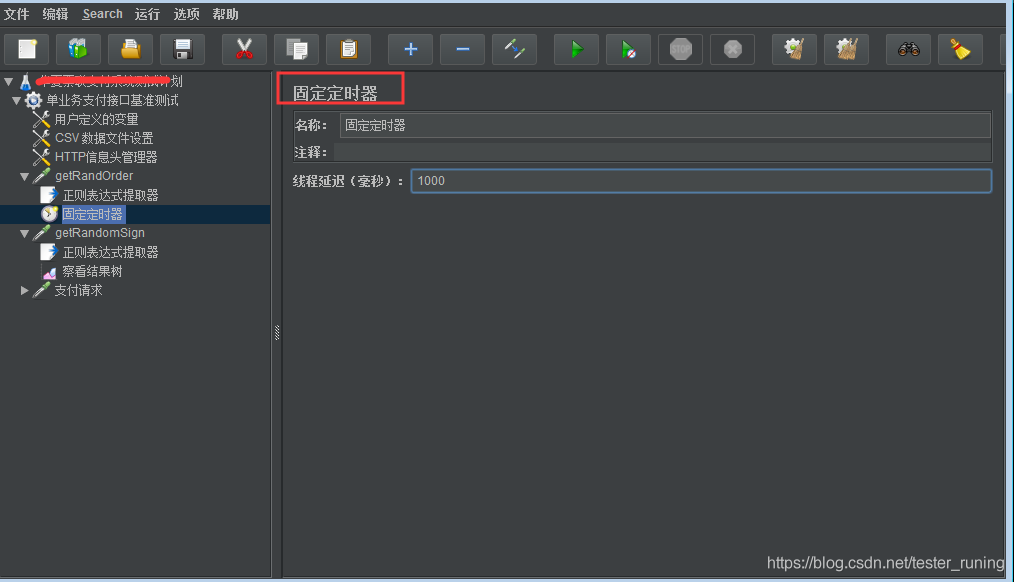Viewport: 1014px width, 582px height.
Task: Open the 运行 menu
Action: (x=147, y=14)
